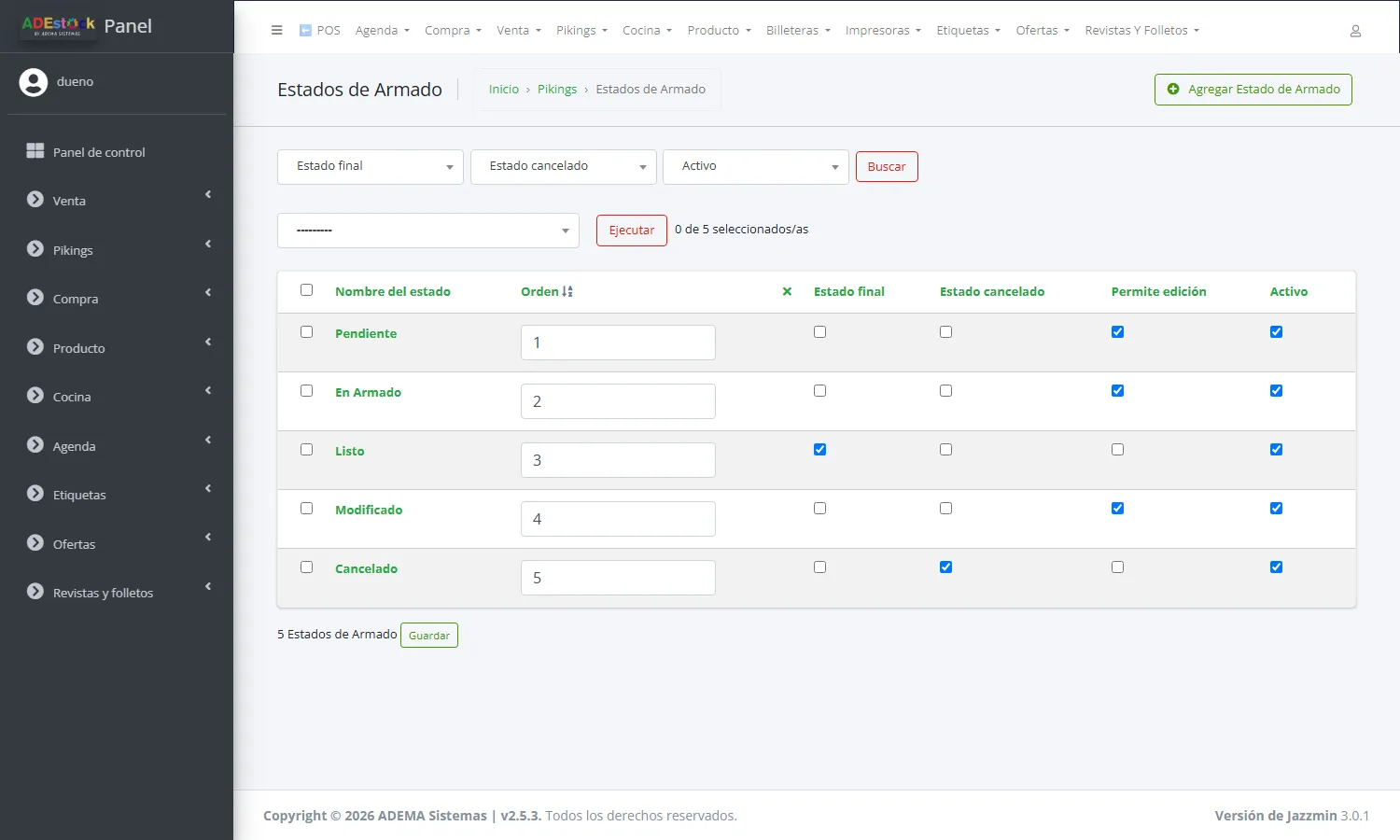This screenshot has height=840, width=1400.
Task: Click the Panel de control dashboard icon
Action: 35,151
